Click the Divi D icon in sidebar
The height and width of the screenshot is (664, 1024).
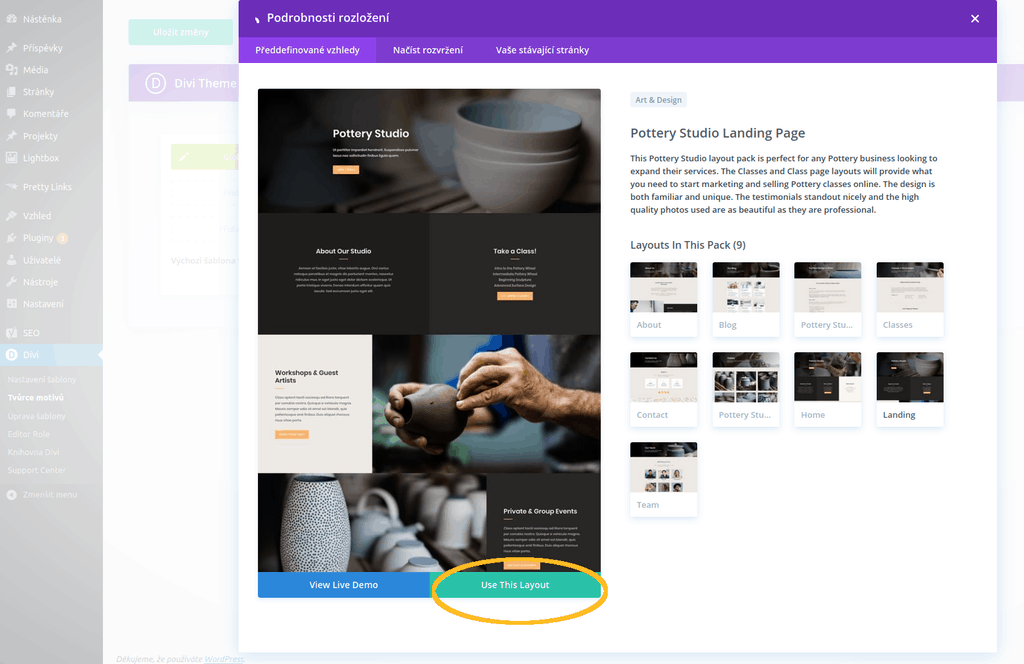pos(12,355)
